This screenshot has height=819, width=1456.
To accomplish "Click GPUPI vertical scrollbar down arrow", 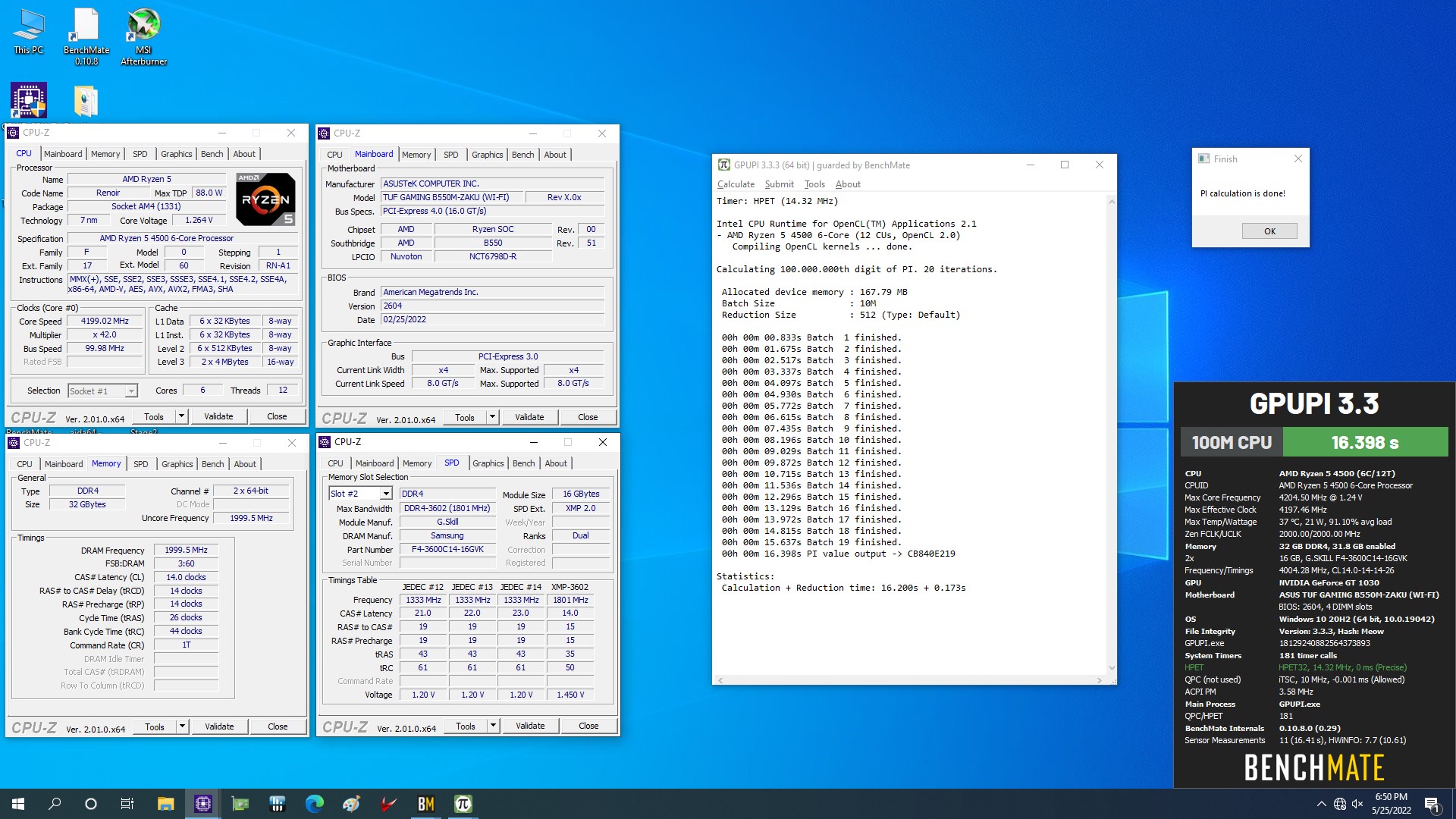I will coord(1112,668).
